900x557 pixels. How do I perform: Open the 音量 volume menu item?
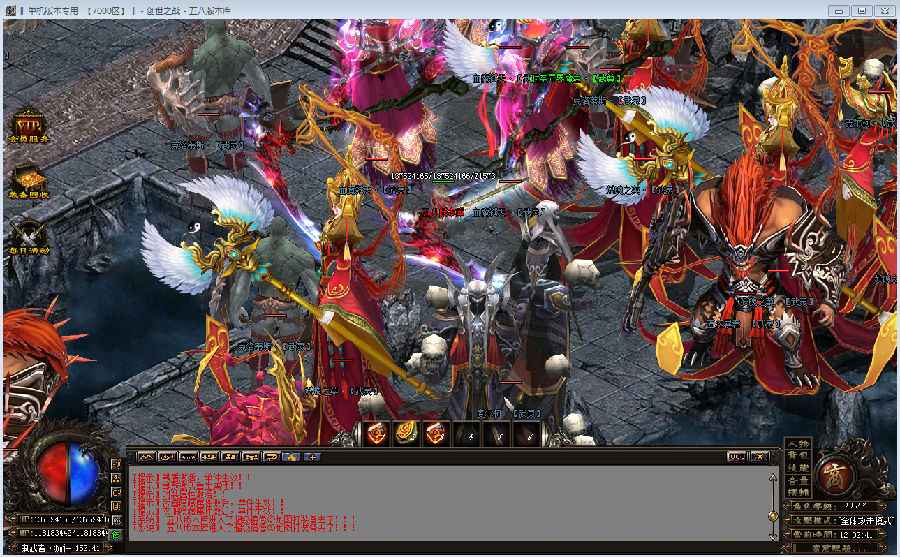(x=798, y=481)
